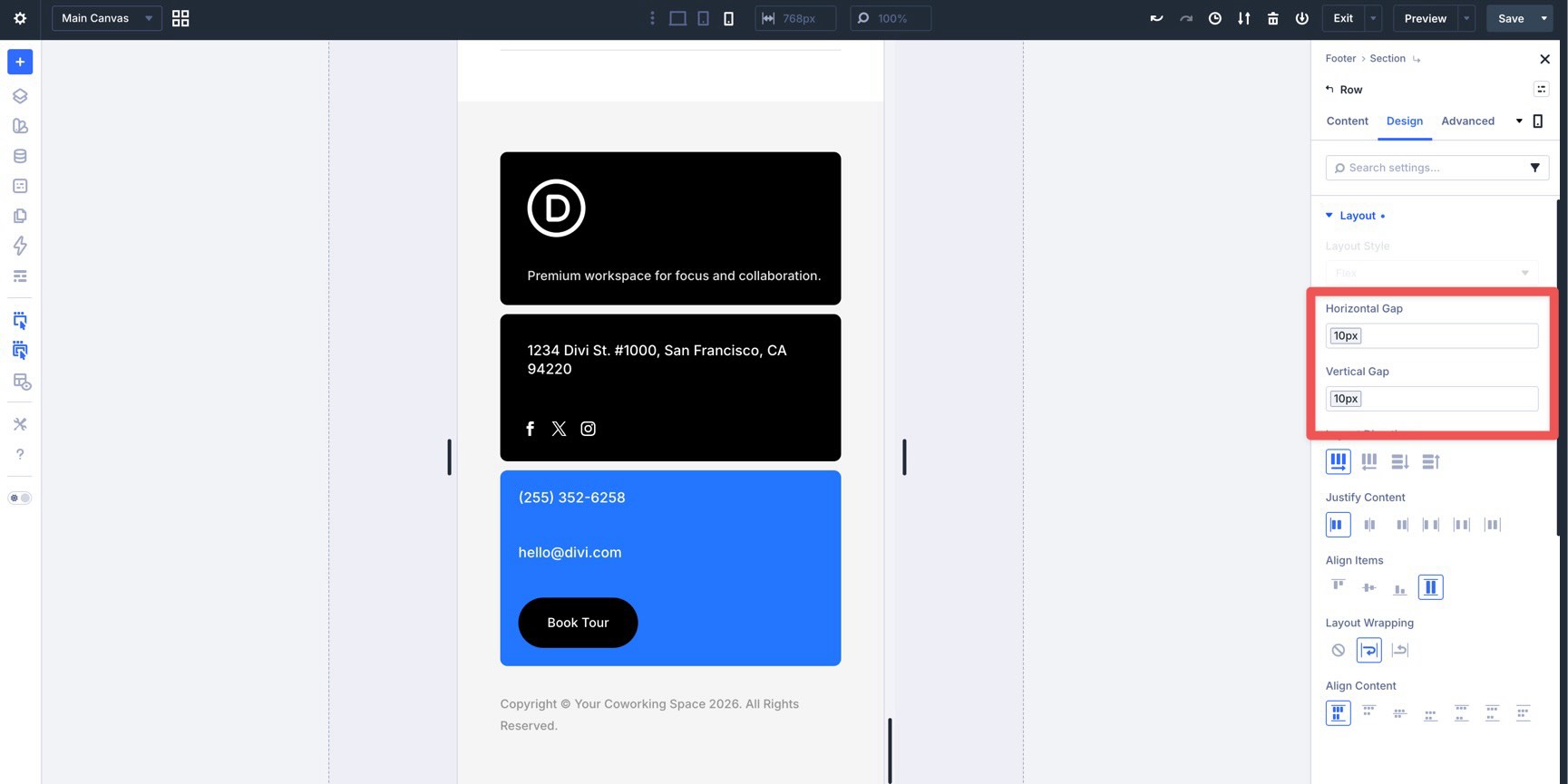Click the Section breadcrumb
This screenshot has width=1568, height=784.
coord(1387,58)
